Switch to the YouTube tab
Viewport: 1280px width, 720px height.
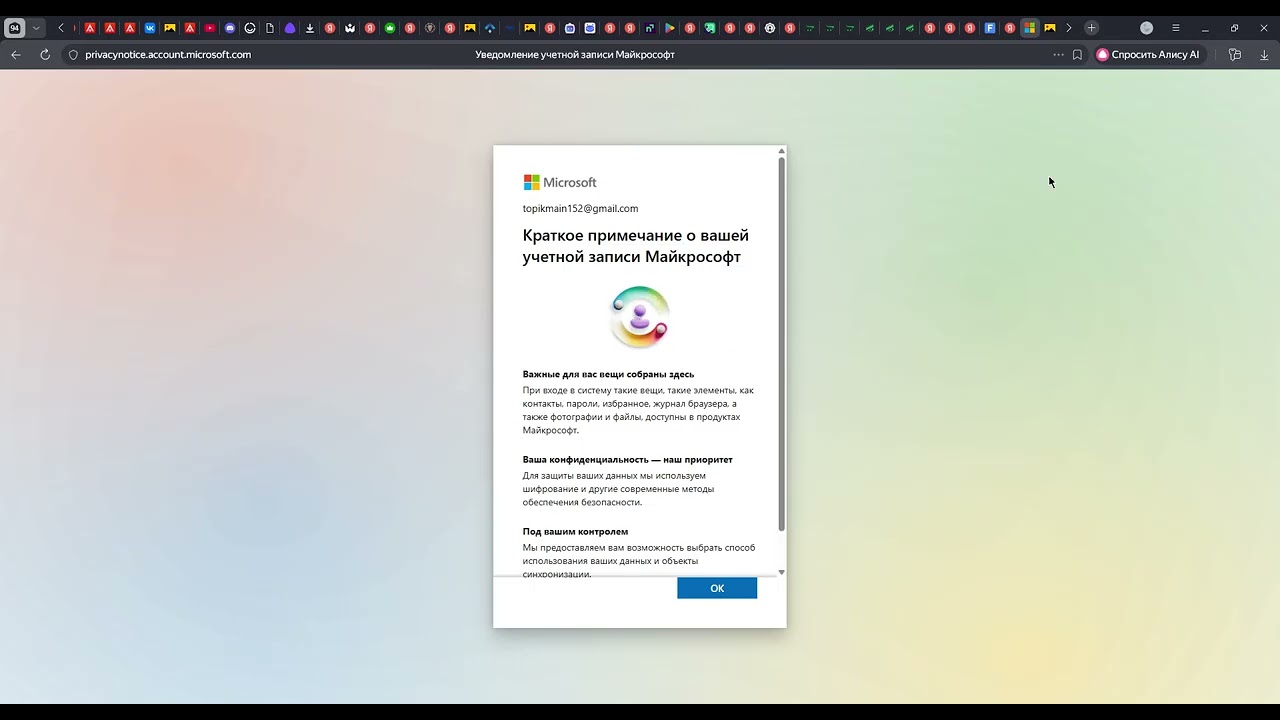click(210, 28)
